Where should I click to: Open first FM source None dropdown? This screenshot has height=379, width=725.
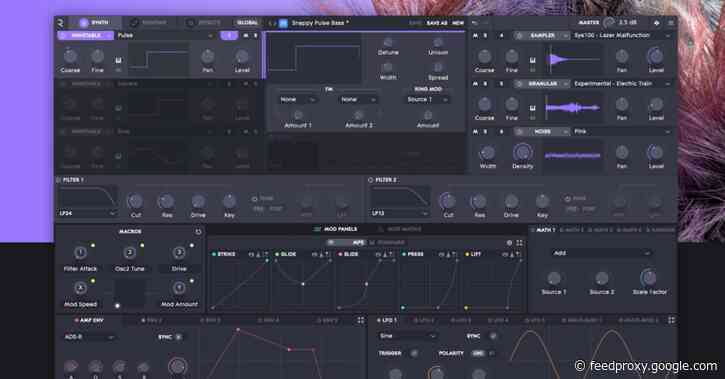click(x=298, y=99)
